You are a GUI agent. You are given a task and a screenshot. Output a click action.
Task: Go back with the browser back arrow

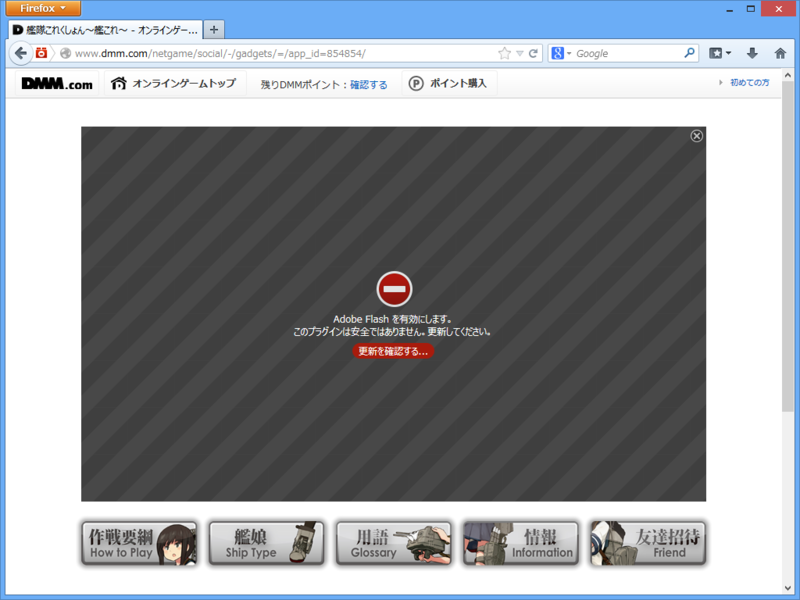20,53
